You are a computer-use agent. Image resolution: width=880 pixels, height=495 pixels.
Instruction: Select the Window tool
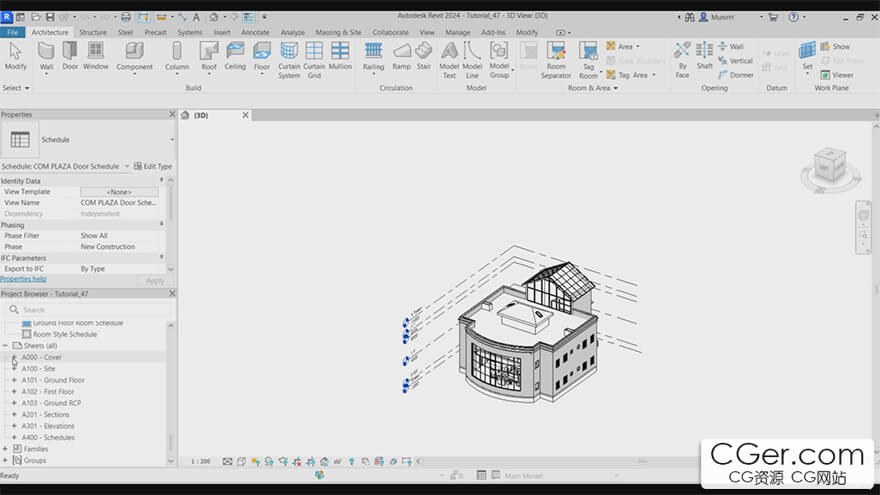click(95, 56)
